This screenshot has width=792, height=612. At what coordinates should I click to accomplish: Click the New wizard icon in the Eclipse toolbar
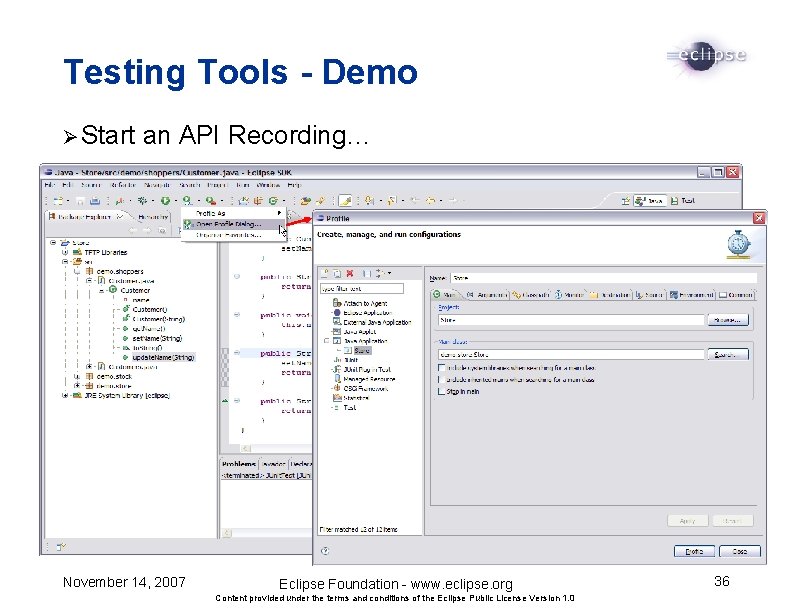pos(58,200)
